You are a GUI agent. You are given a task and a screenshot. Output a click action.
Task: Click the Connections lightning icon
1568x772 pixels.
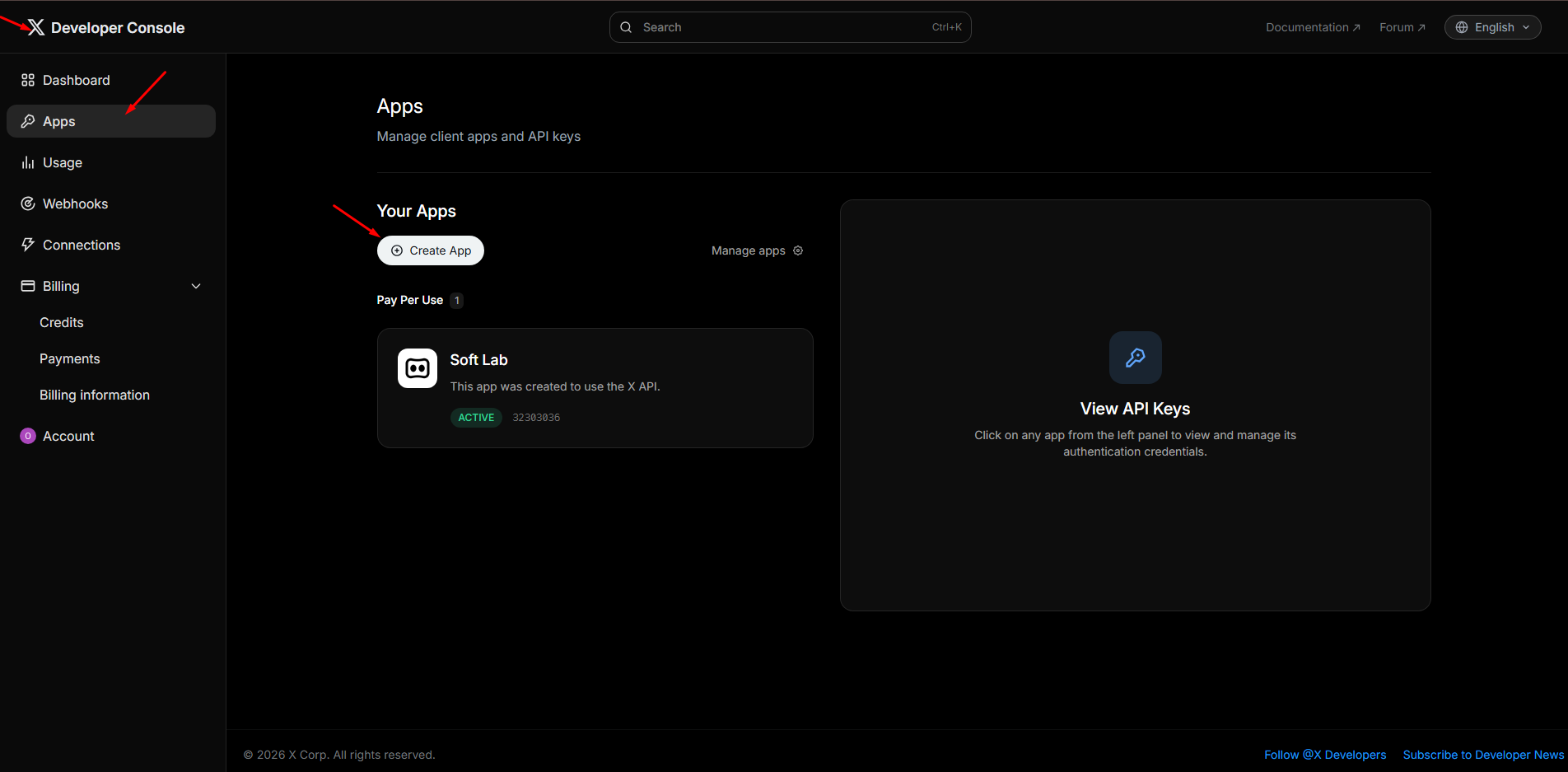28,245
